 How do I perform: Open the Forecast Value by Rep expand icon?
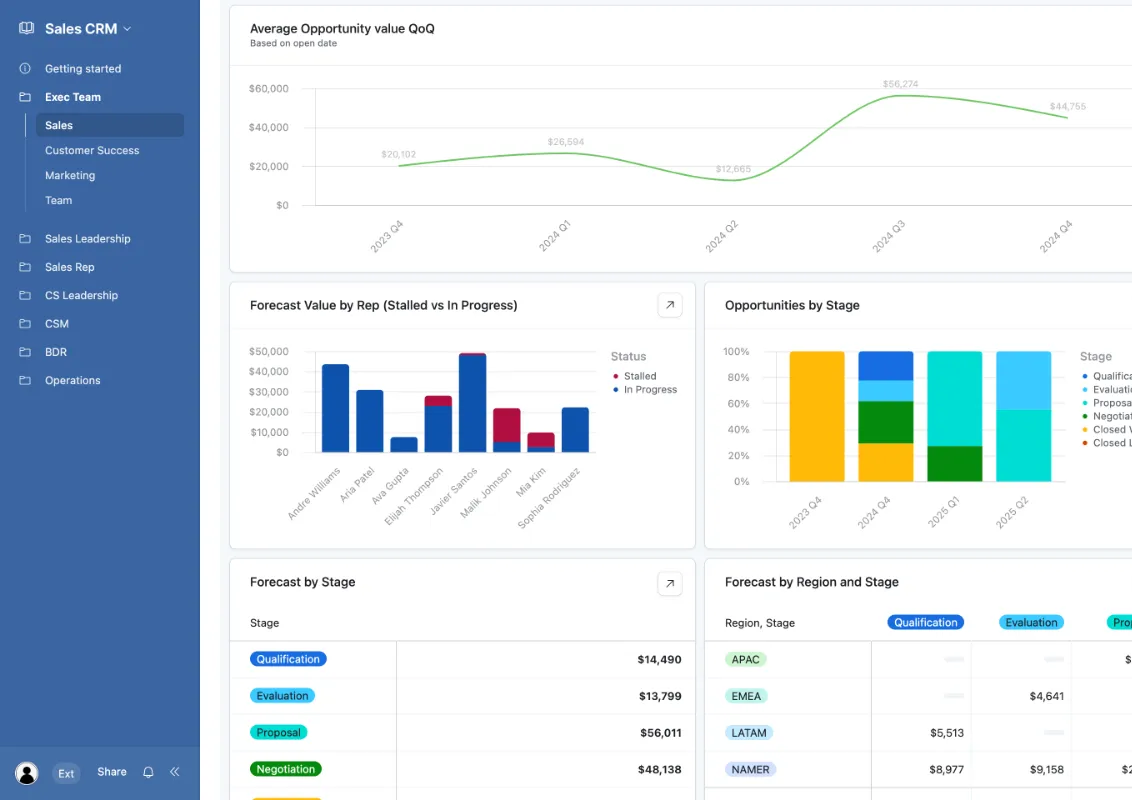click(670, 305)
